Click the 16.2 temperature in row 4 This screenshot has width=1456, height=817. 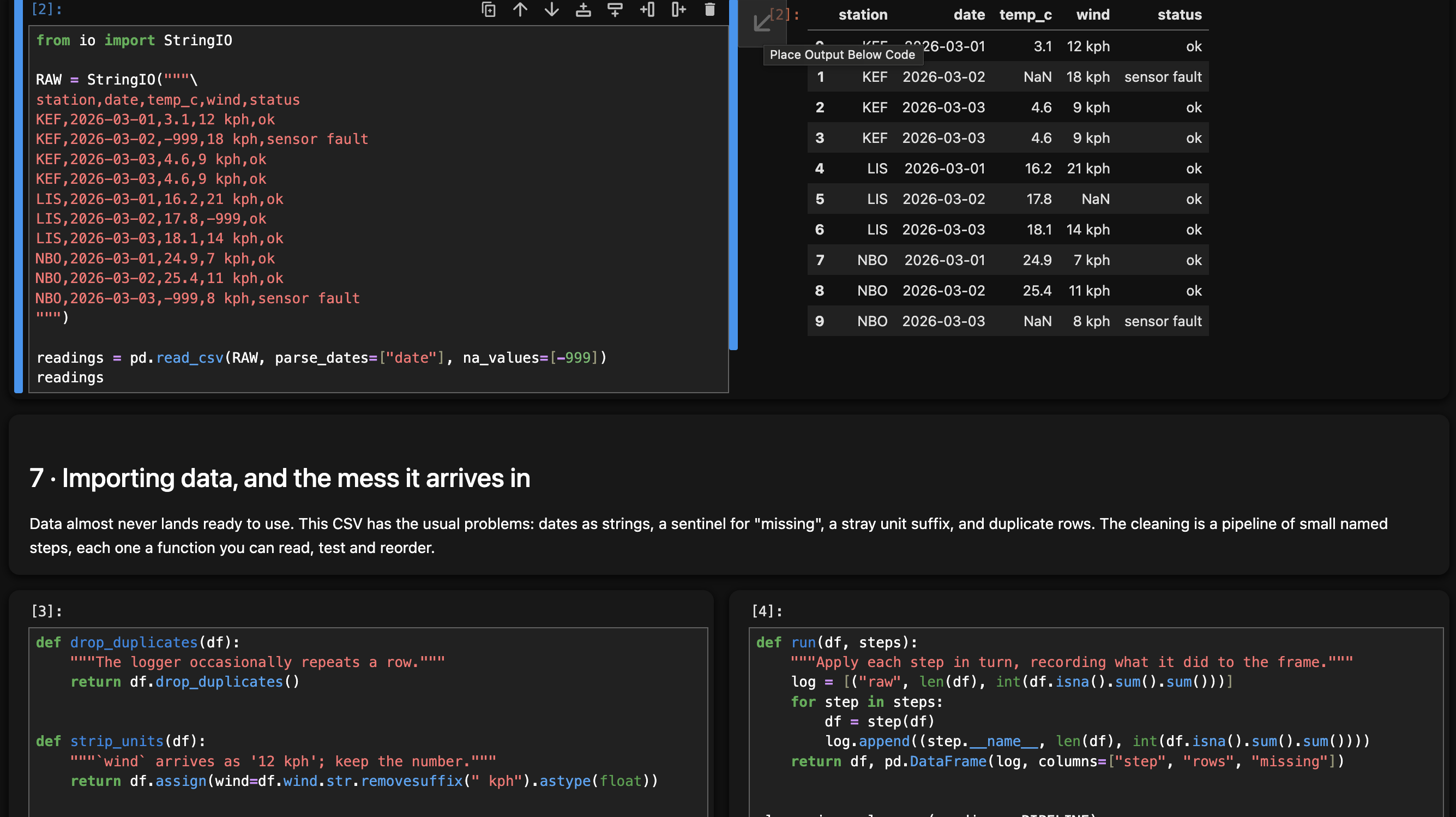1038,169
